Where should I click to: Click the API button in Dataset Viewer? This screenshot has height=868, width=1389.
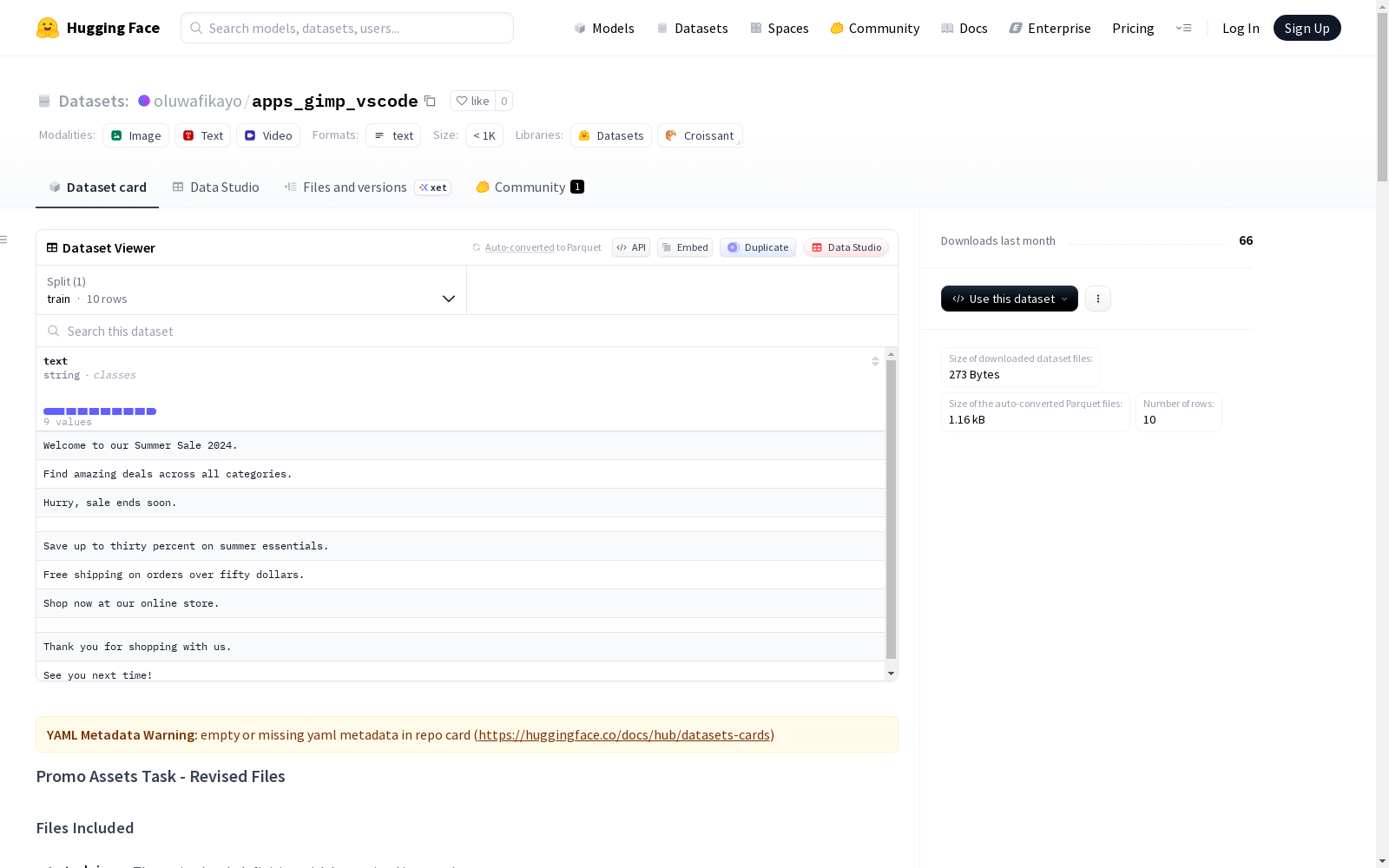click(x=631, y=247)
